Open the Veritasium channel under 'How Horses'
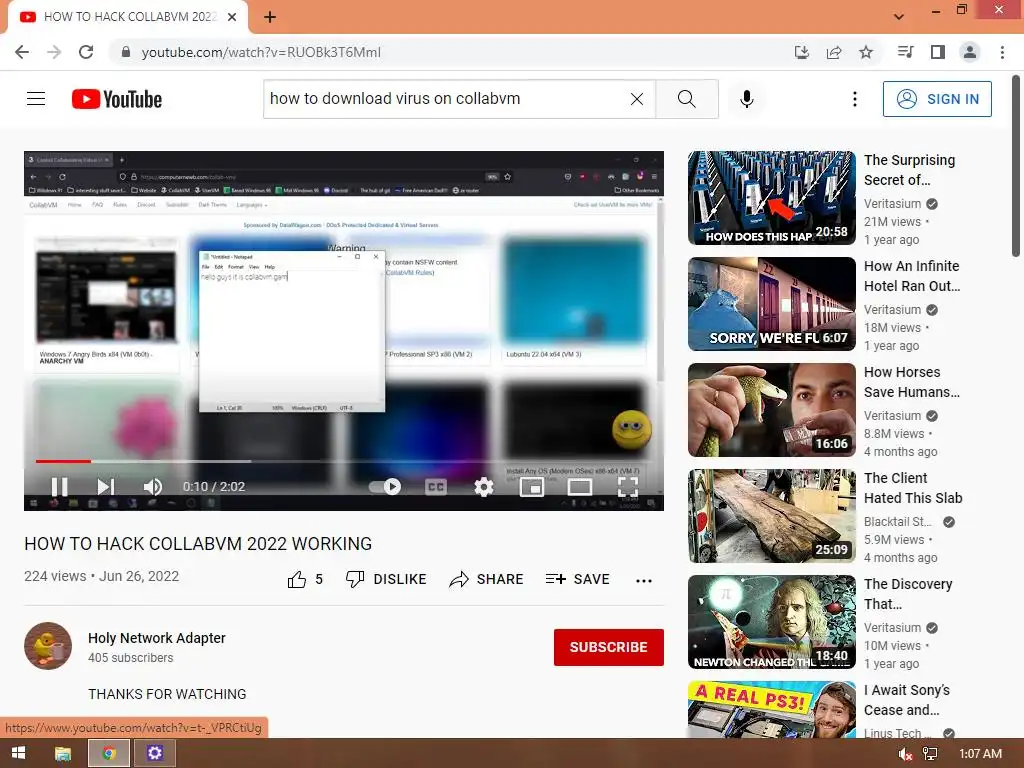Viewport: 1024px width, 768px height. point(892,415)
